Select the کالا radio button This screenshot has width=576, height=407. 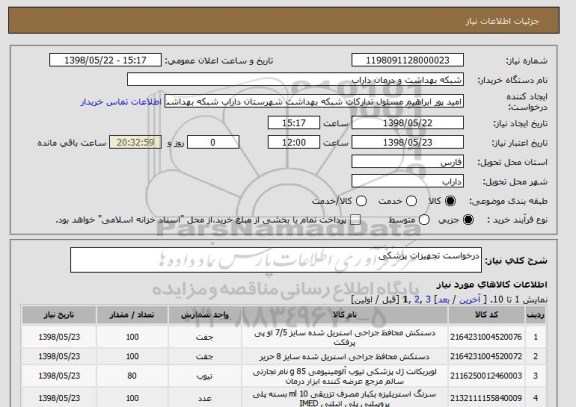[450, 201]
